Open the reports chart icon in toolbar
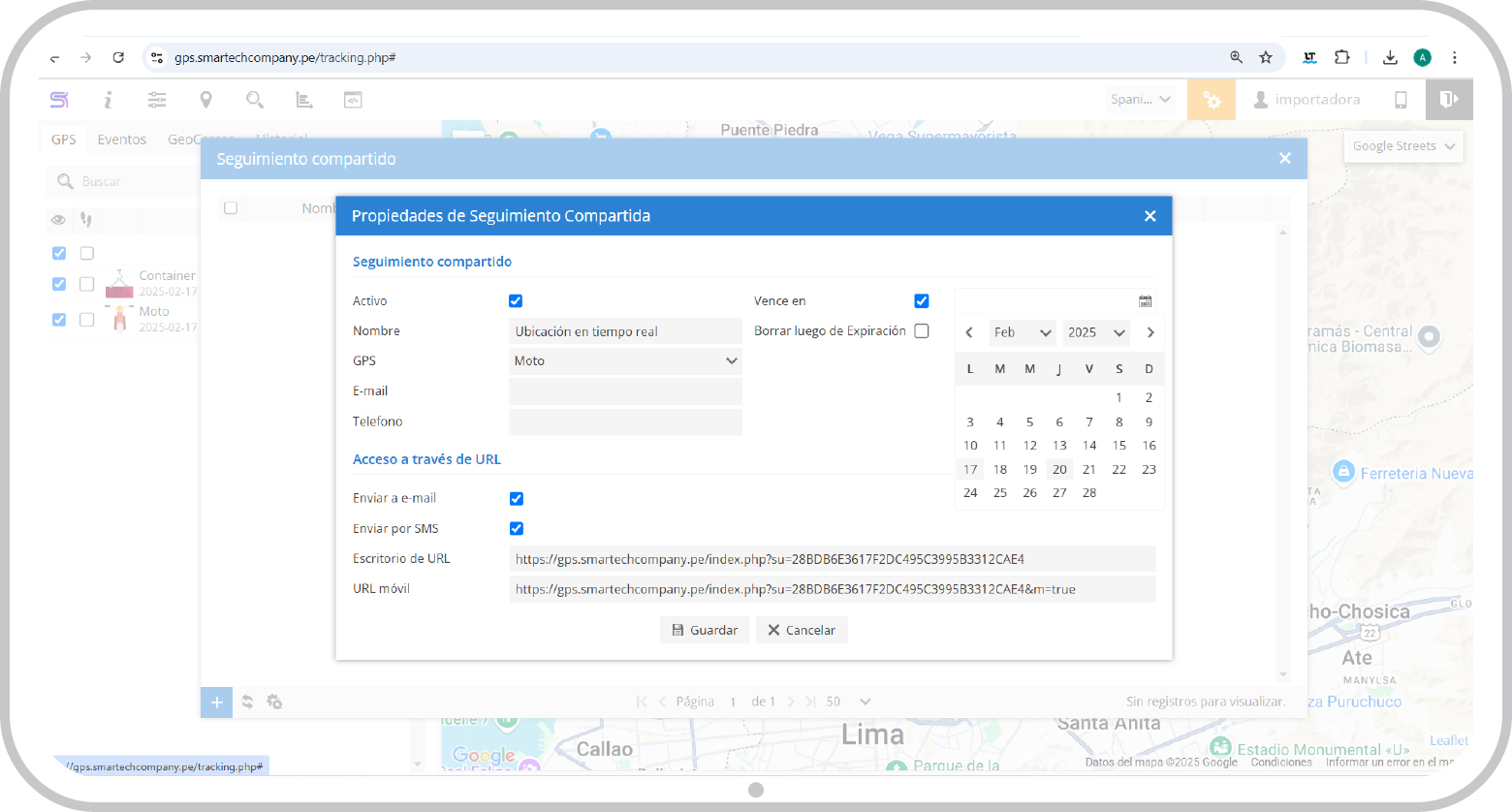Screen dimensions: 1512x812 pos(303,100)
